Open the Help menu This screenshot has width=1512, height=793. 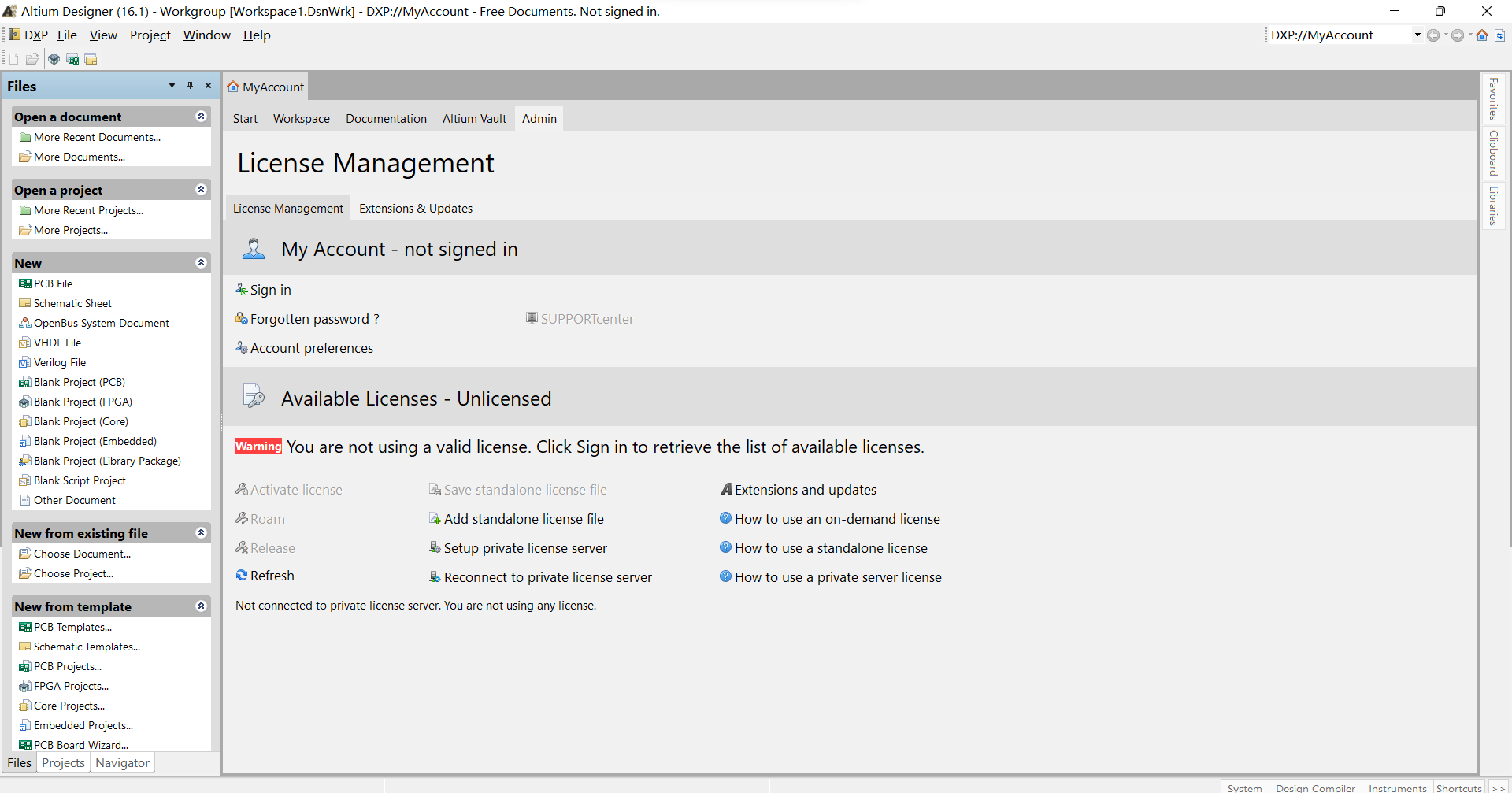pos(257,35)
